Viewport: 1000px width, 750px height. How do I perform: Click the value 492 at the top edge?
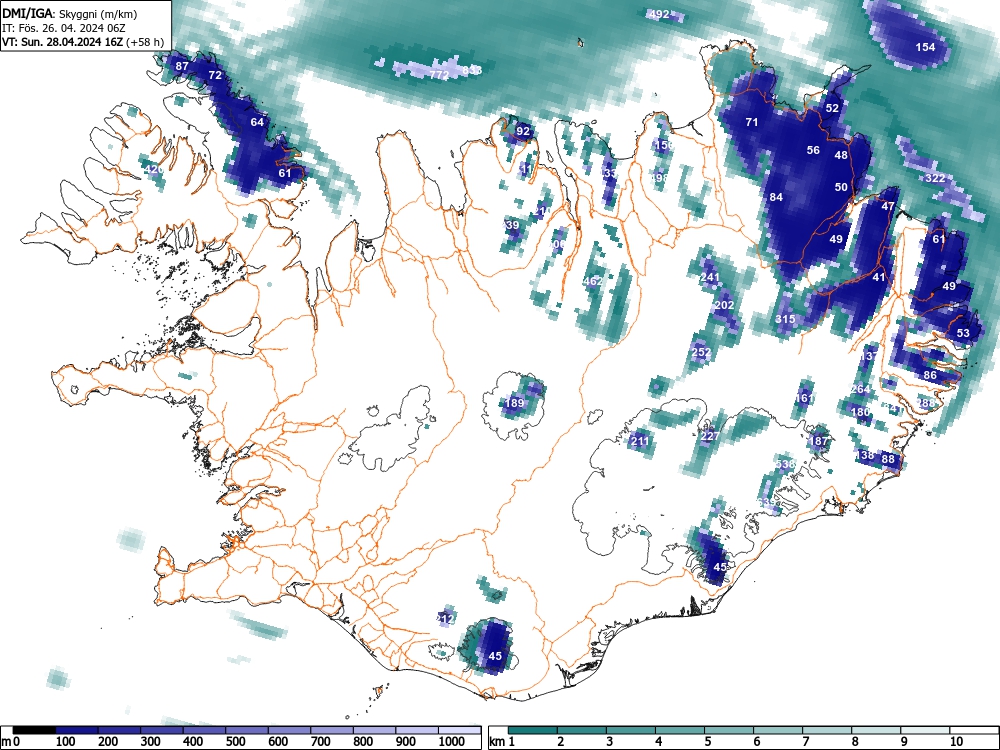tap(658, 14)
